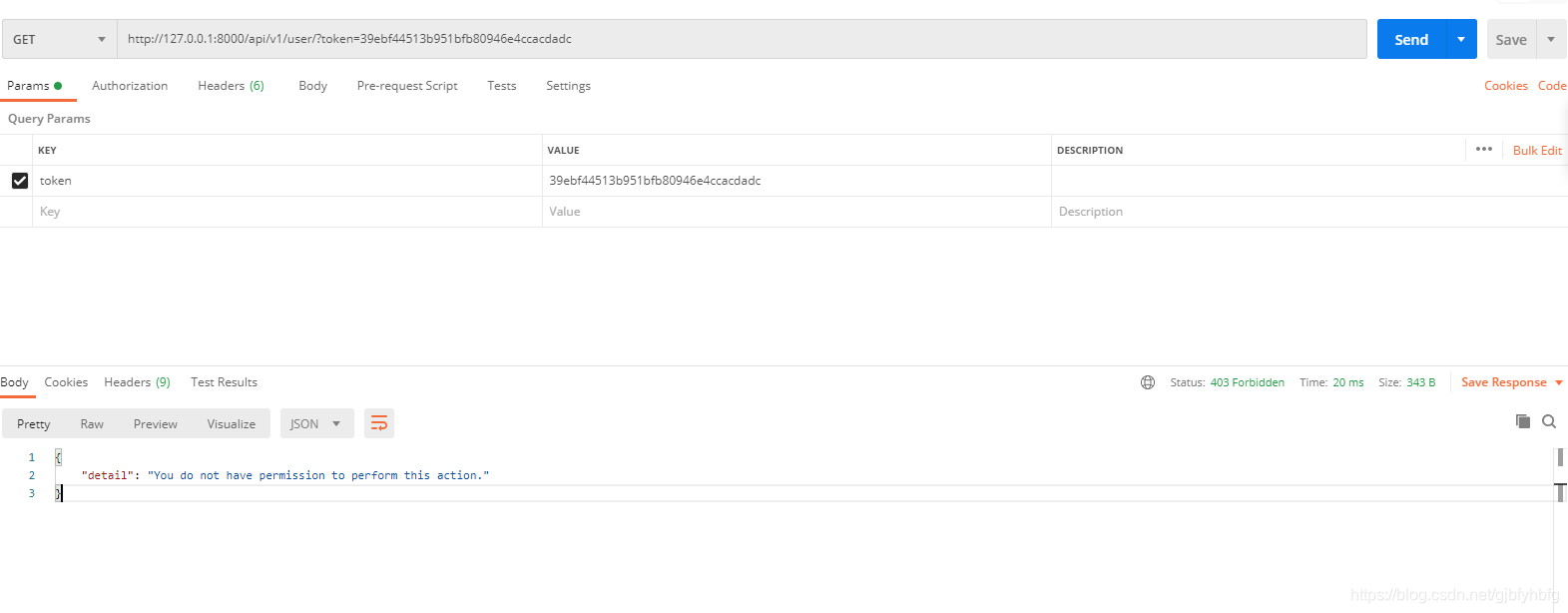Toggle the wrap lines icon

point(379,423)
